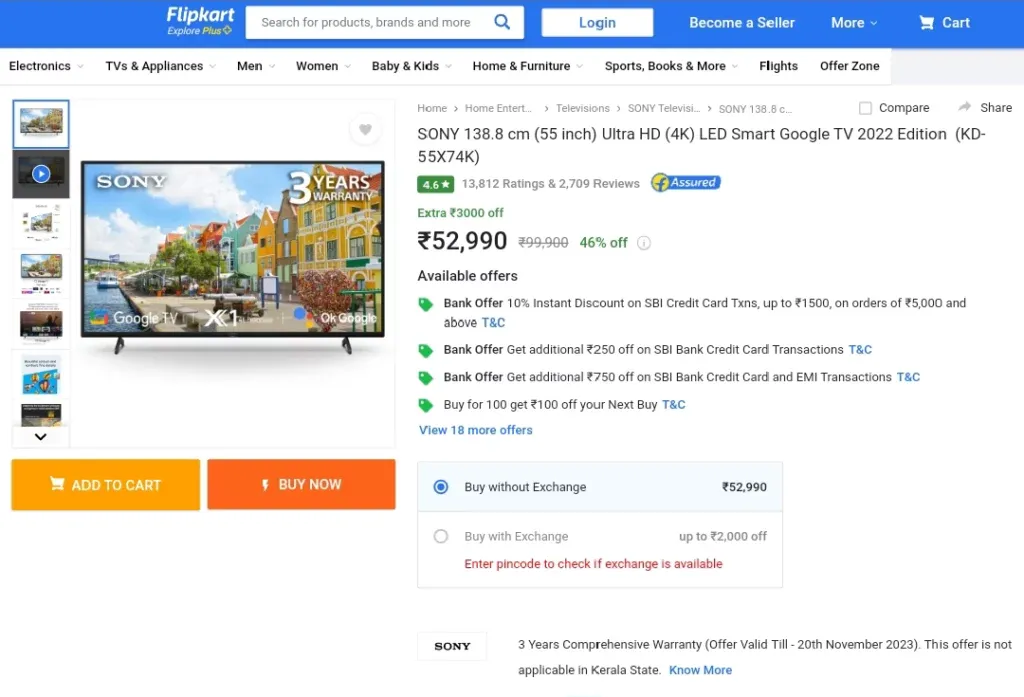
Task: Open T&C for ₹750 off offer
Action: click(x=908, y=378)
